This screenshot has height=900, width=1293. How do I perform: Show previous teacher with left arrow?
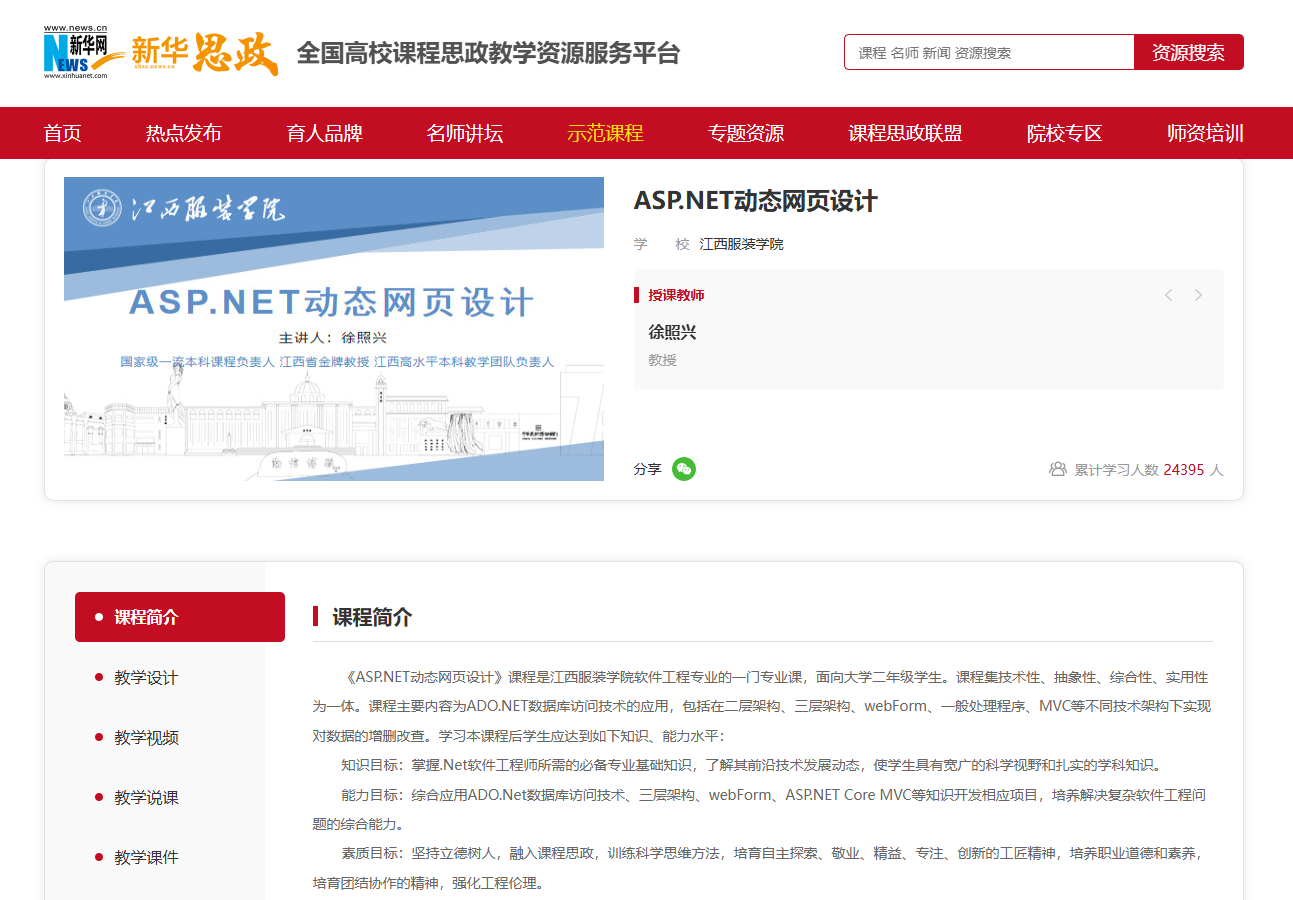coord(1168,295)
